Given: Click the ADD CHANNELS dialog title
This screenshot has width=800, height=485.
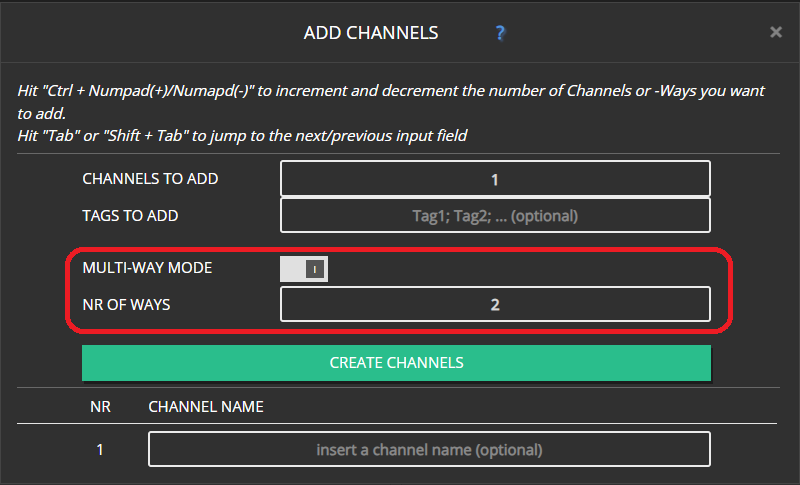Looking at the screenshot, I should (370, 33).
